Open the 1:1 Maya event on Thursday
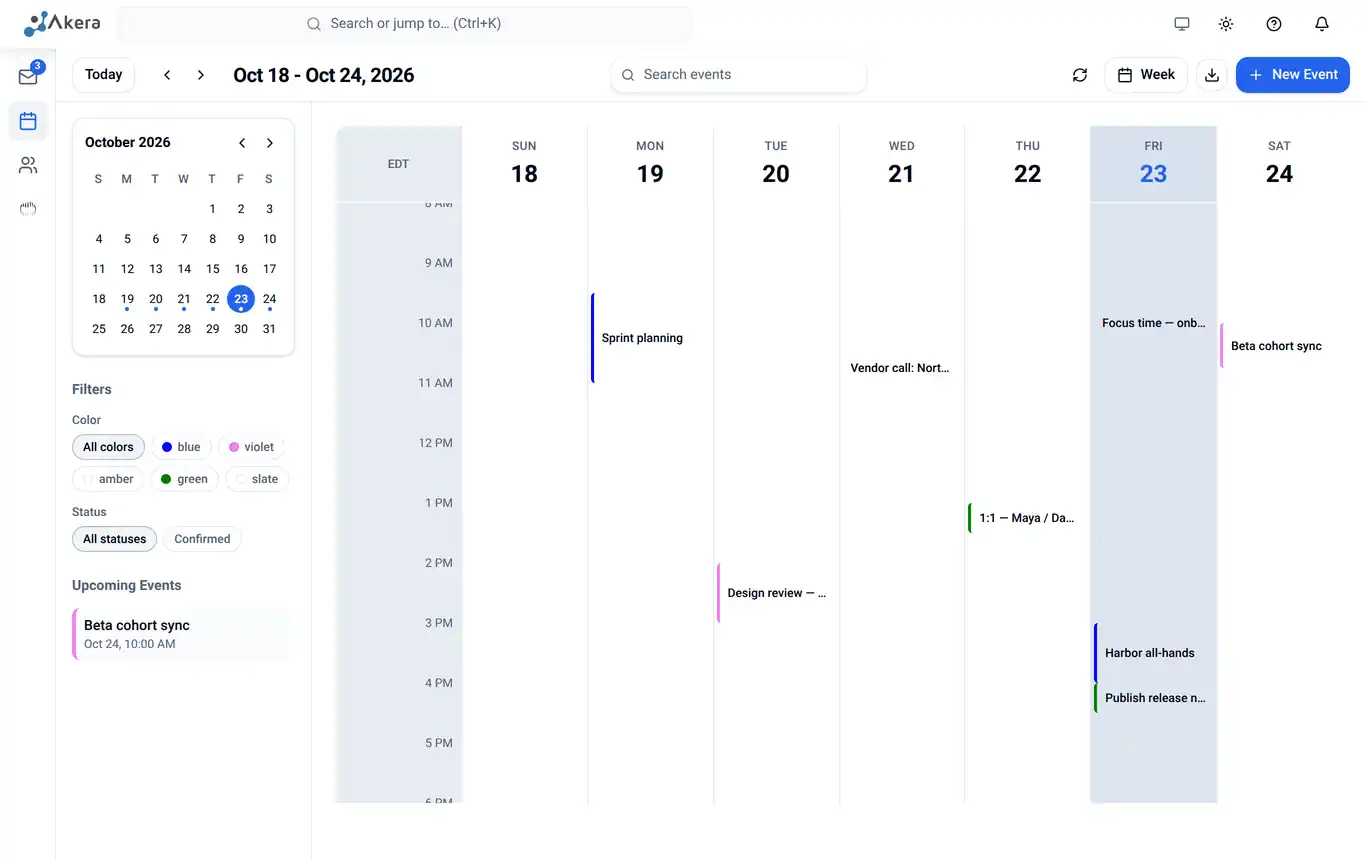This screenshot has height=860, width=1366. point(1027,518)
